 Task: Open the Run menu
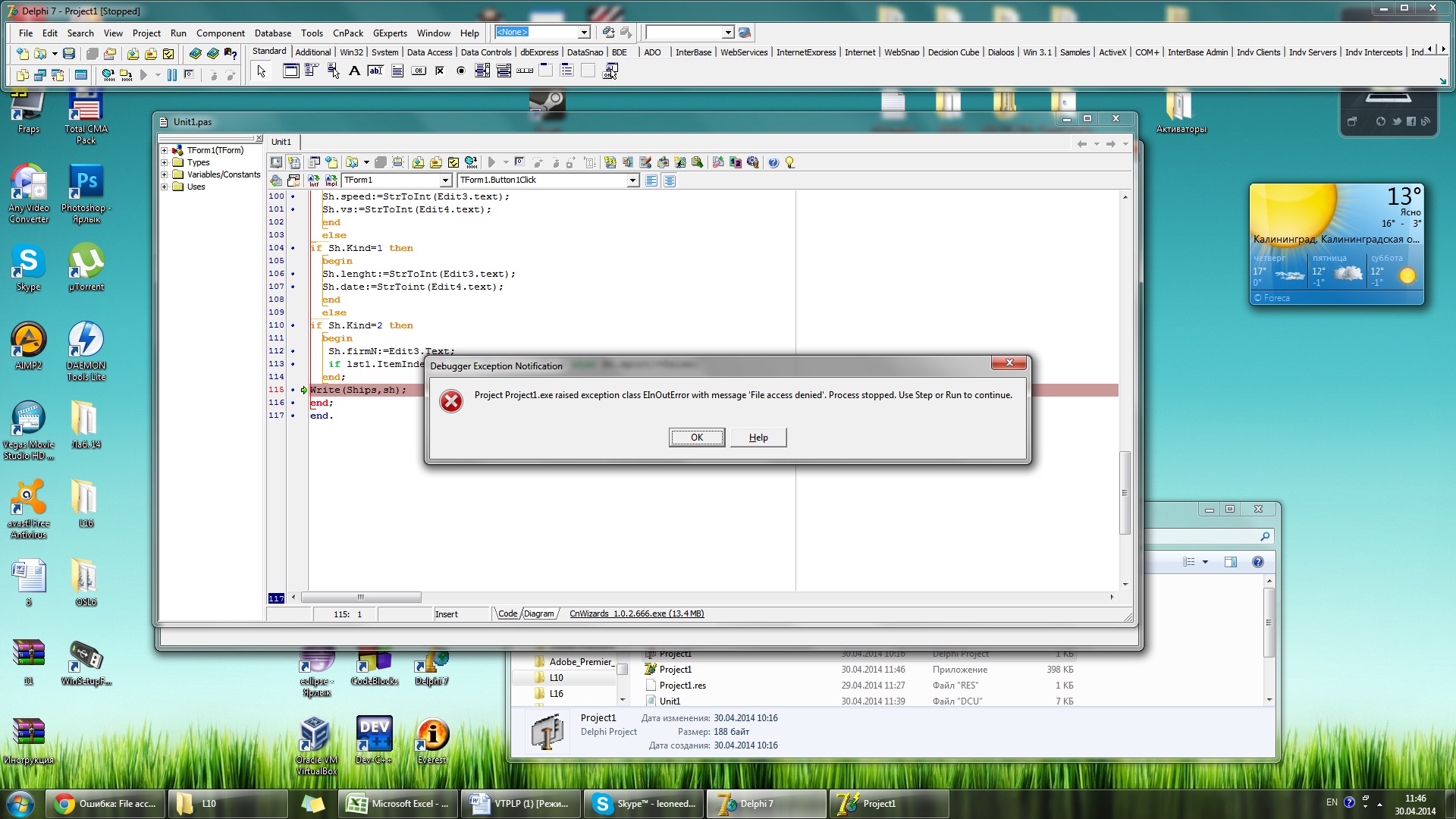click(178, 33)
